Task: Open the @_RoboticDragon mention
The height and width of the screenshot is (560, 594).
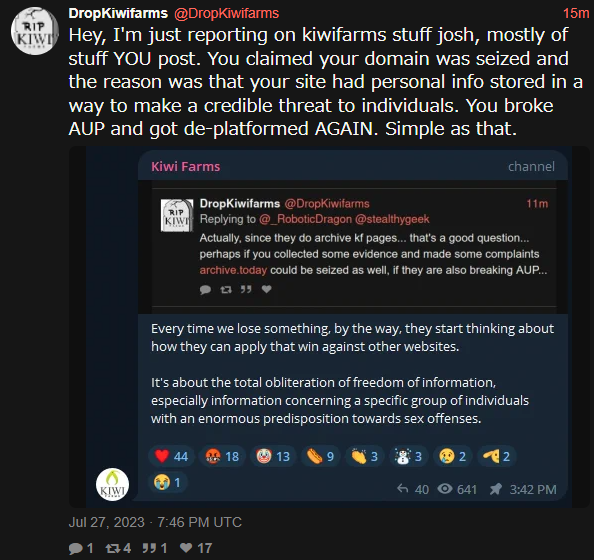Action: 305,219
